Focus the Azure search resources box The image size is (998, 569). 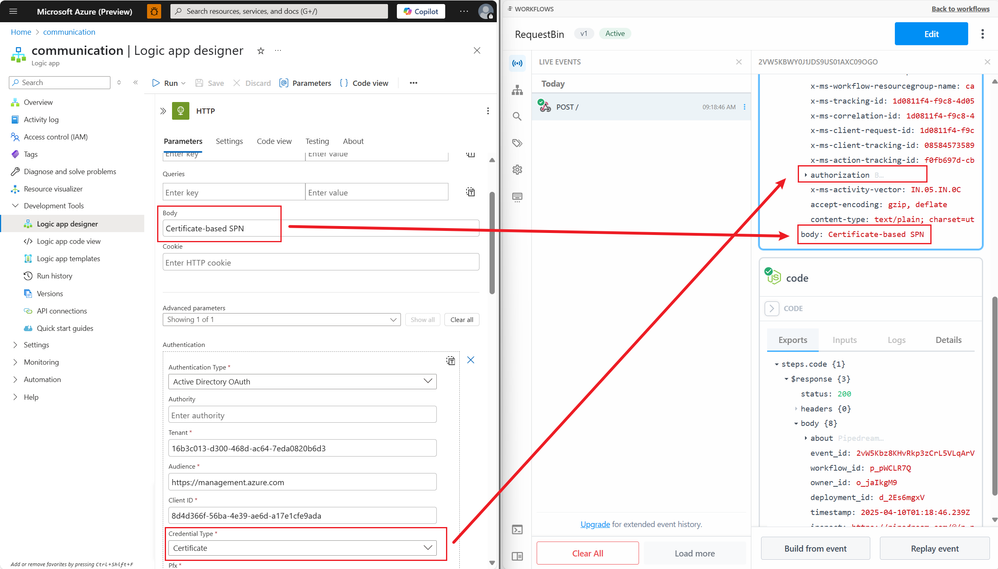coord(279,11)
